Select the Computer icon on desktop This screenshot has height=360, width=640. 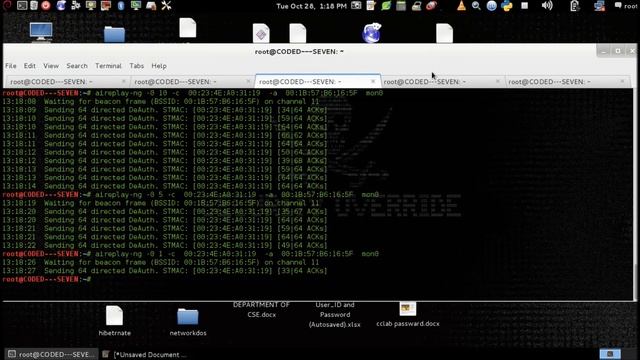click(x=41, y=32)
